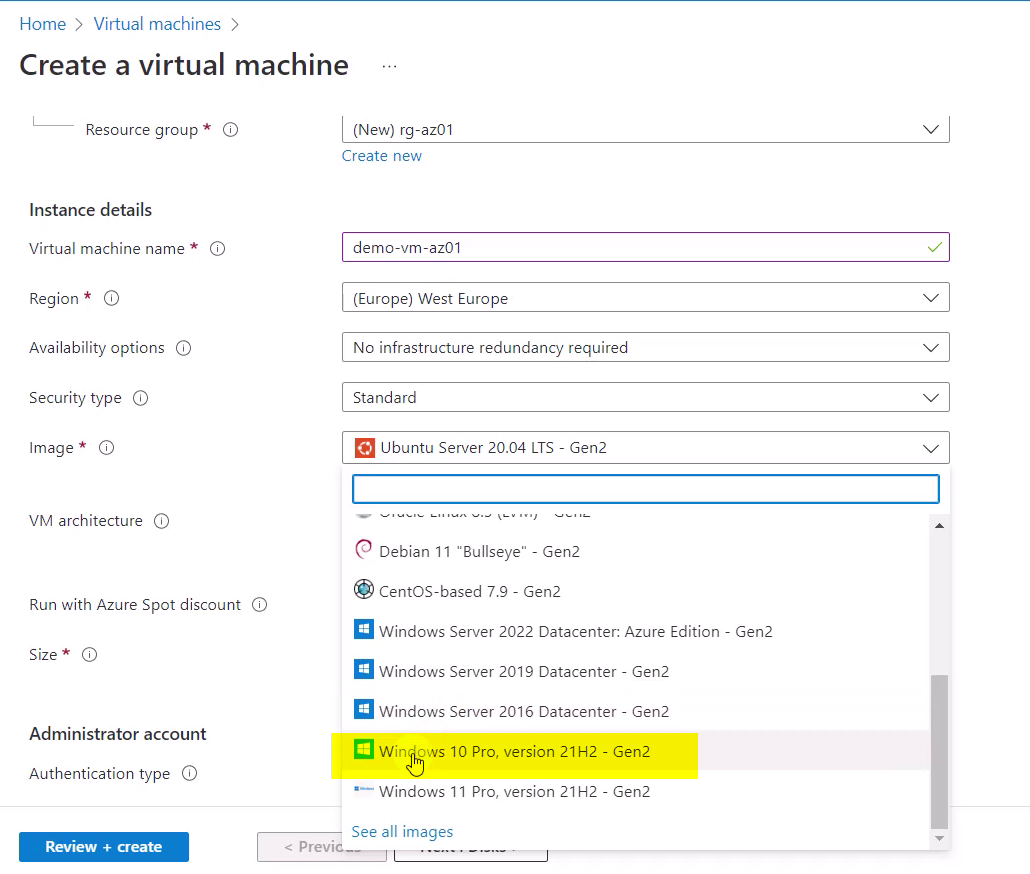Show info tooltip for Resource group

[x=231, y=129]
